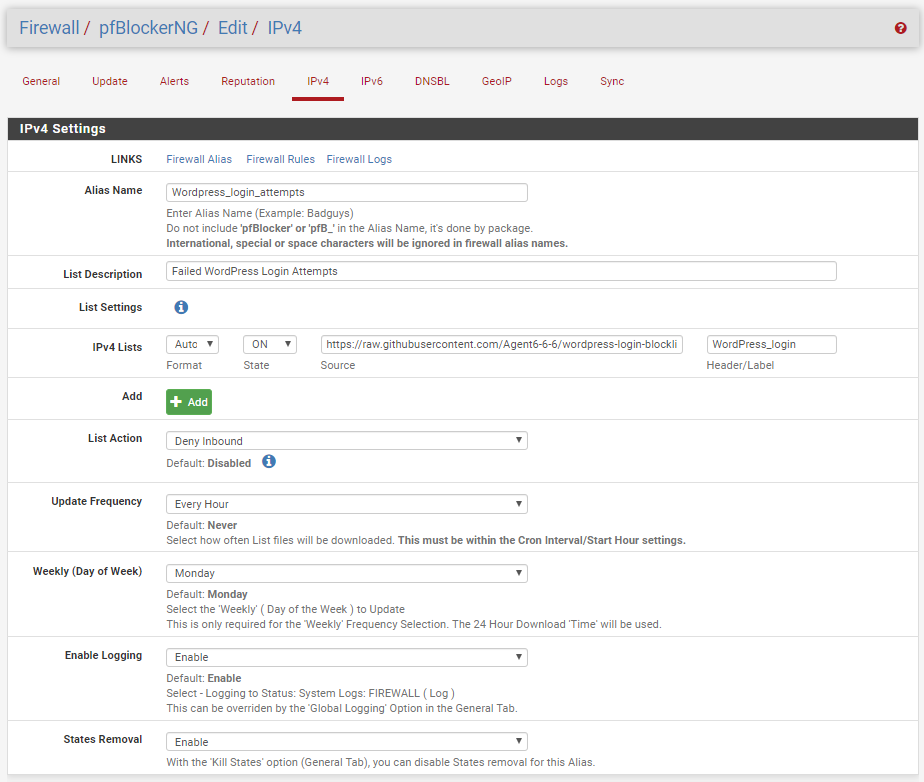Go to the Reputation tab
Screen dimensions: 924x782
coord(248,82)
